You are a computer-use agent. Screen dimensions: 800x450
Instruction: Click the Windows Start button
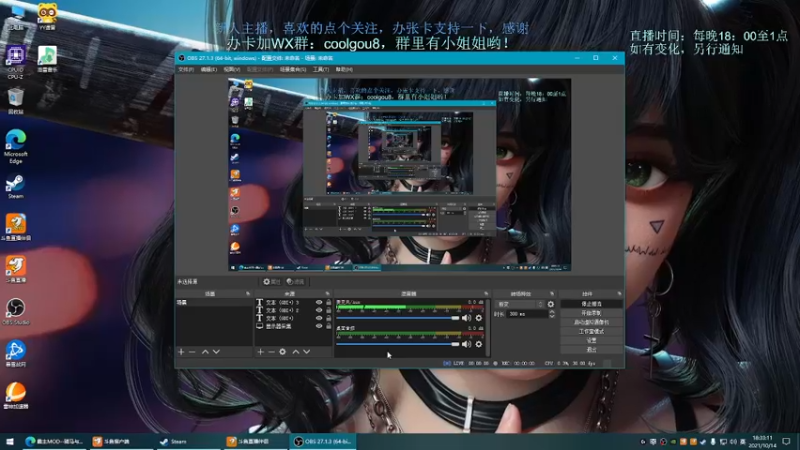(x=10, y=441)
